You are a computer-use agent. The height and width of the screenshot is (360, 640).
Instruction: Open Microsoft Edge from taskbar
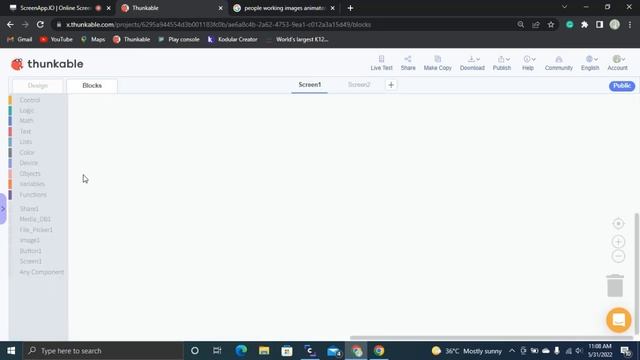(241, 351)
